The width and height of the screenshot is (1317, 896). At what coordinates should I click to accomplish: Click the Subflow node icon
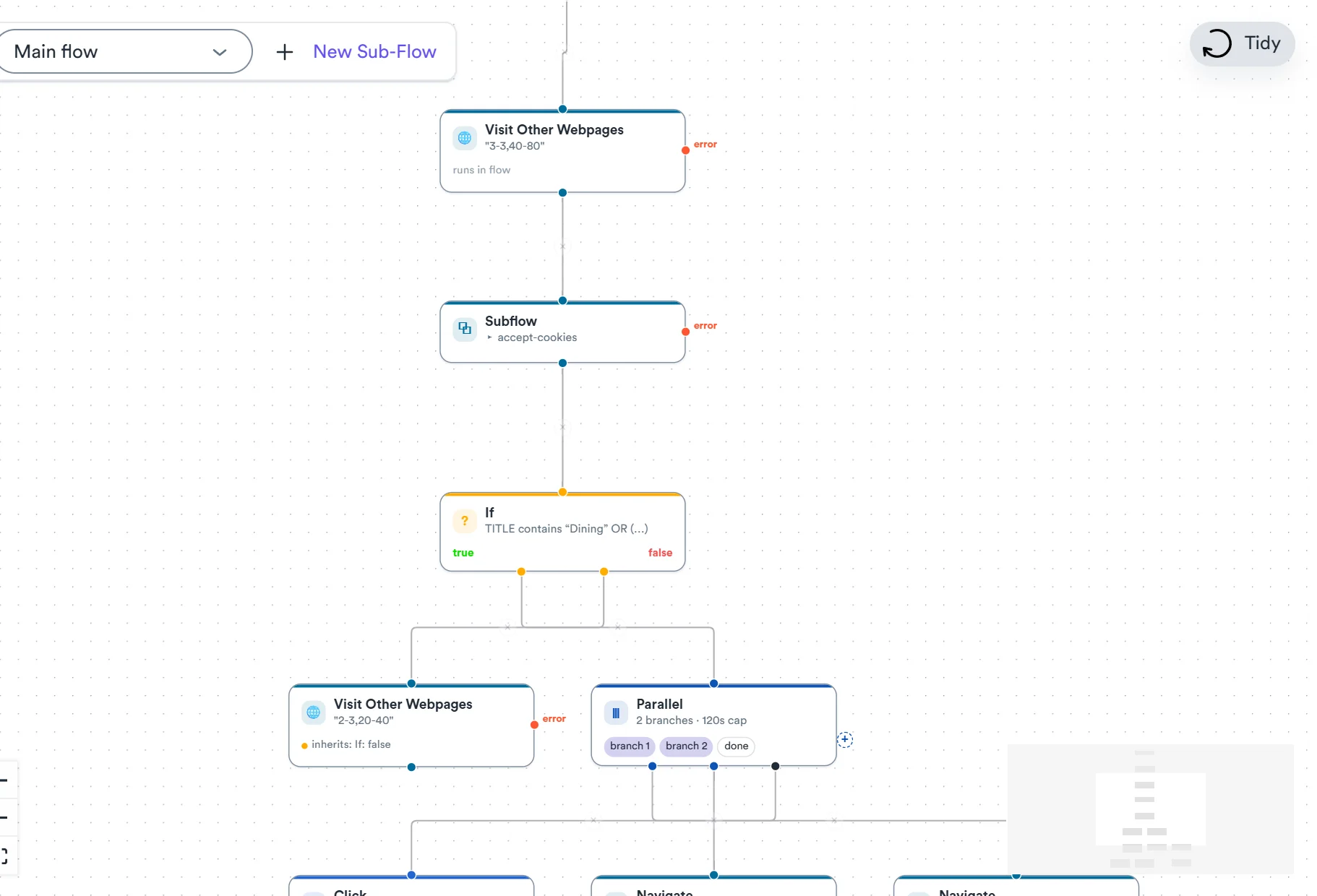pyautogui.click(x=465, y=329)
